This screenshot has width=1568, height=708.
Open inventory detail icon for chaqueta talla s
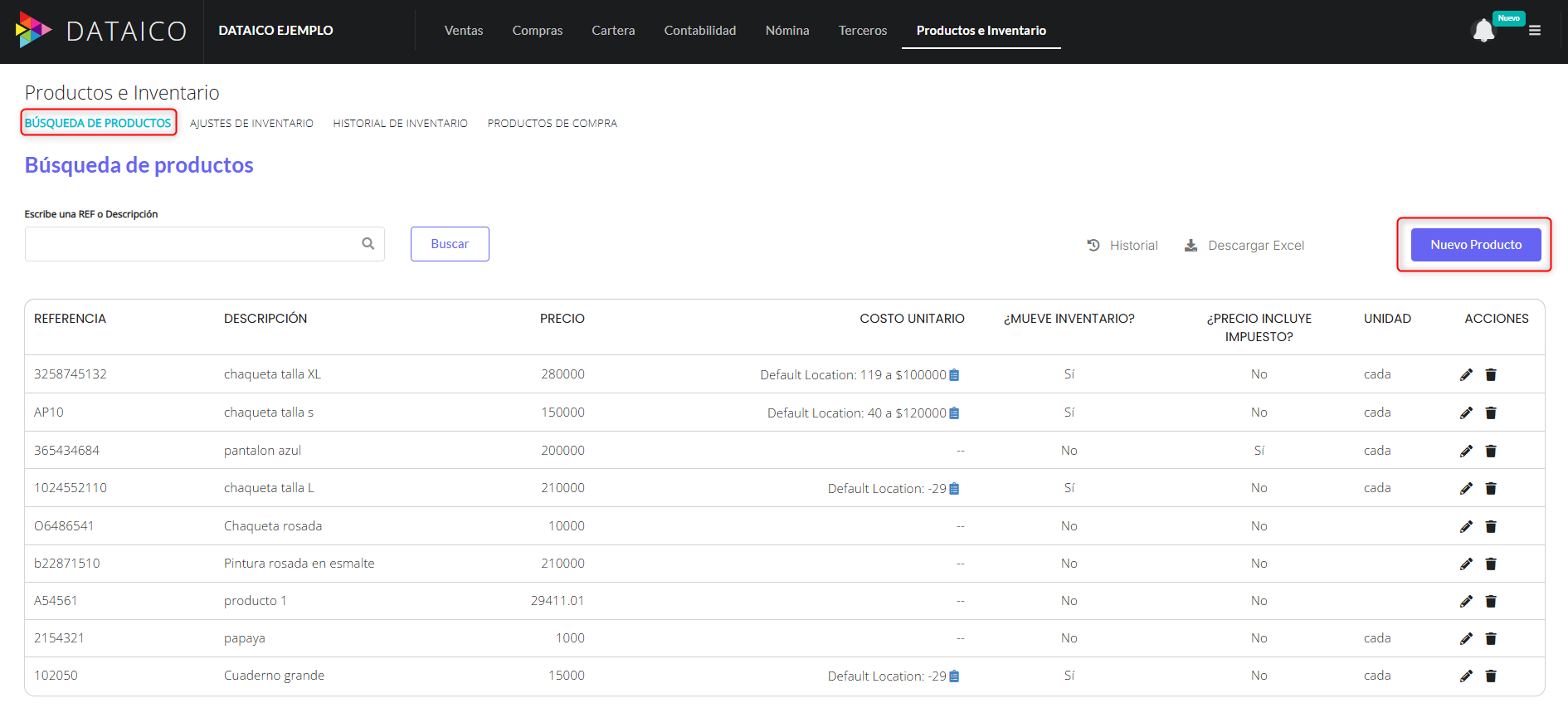(x=954, y=413)
